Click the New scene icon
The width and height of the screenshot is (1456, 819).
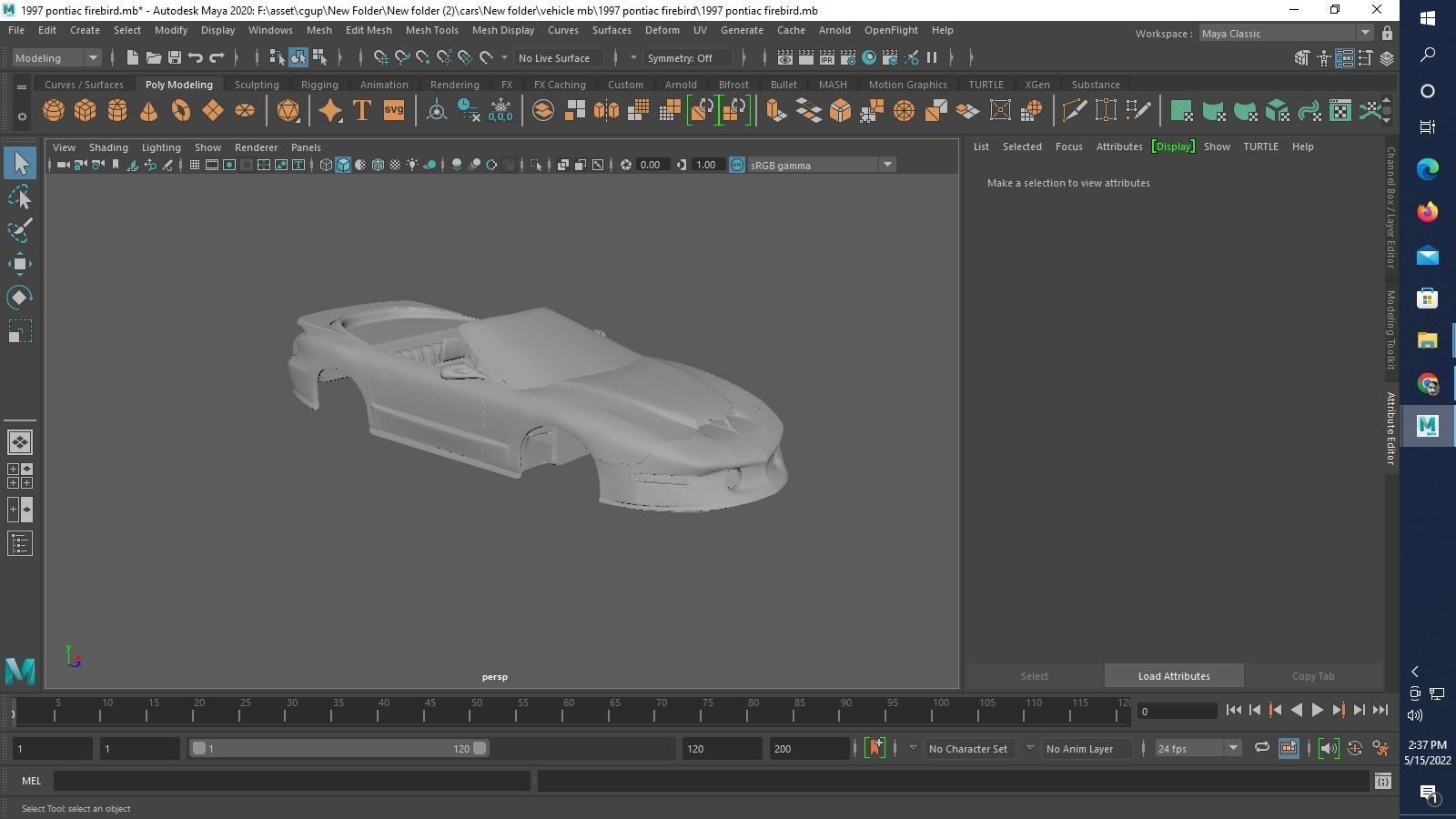133,57
